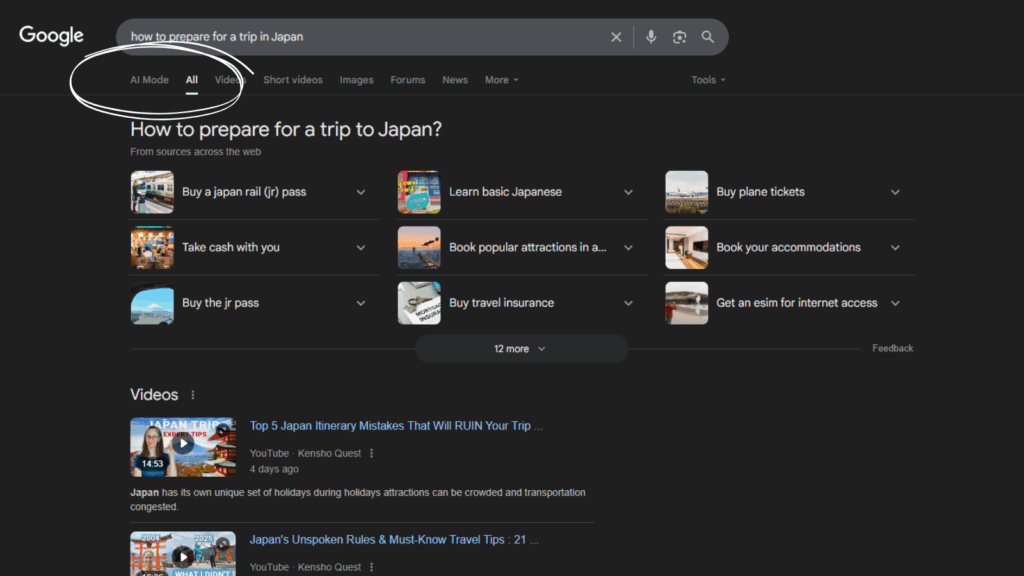1024x576 pixels.
Task: Show 12 more suggestions
Action: tap(520, 349)
